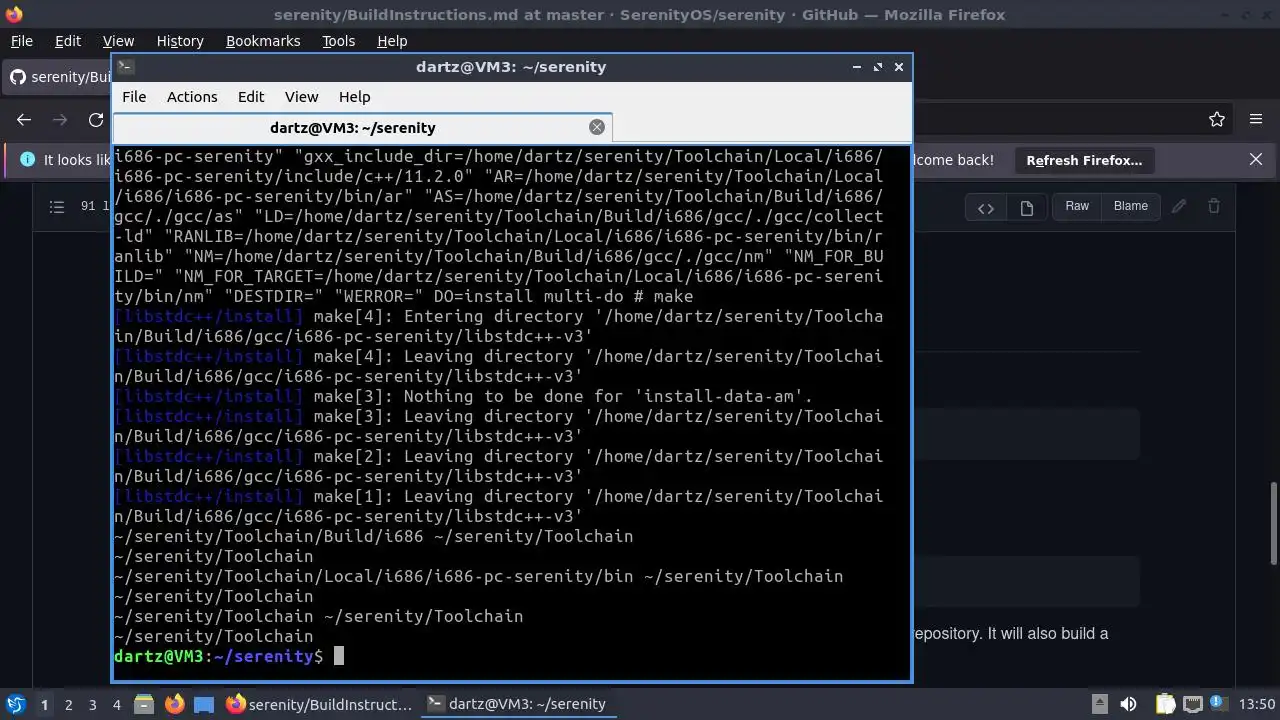Image resolution: width=1280 pixels, height=720 pixels.
Task: Open the Blame view
Action: click(x=1131, y=206)
